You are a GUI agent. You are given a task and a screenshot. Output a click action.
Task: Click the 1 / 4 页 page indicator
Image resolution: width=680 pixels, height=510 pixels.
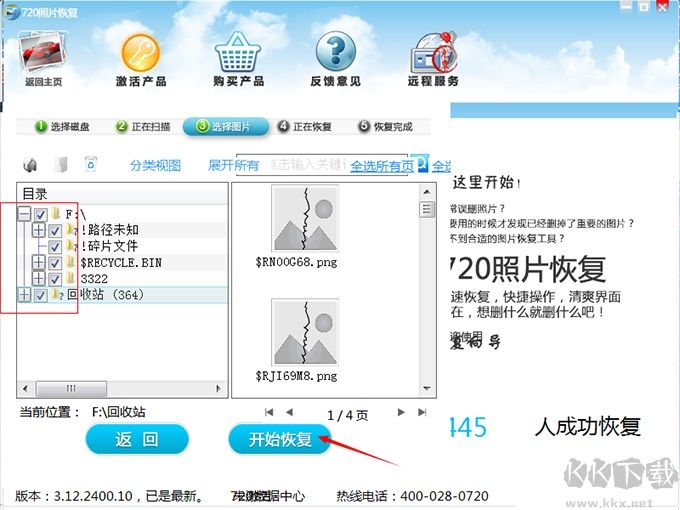347,415
